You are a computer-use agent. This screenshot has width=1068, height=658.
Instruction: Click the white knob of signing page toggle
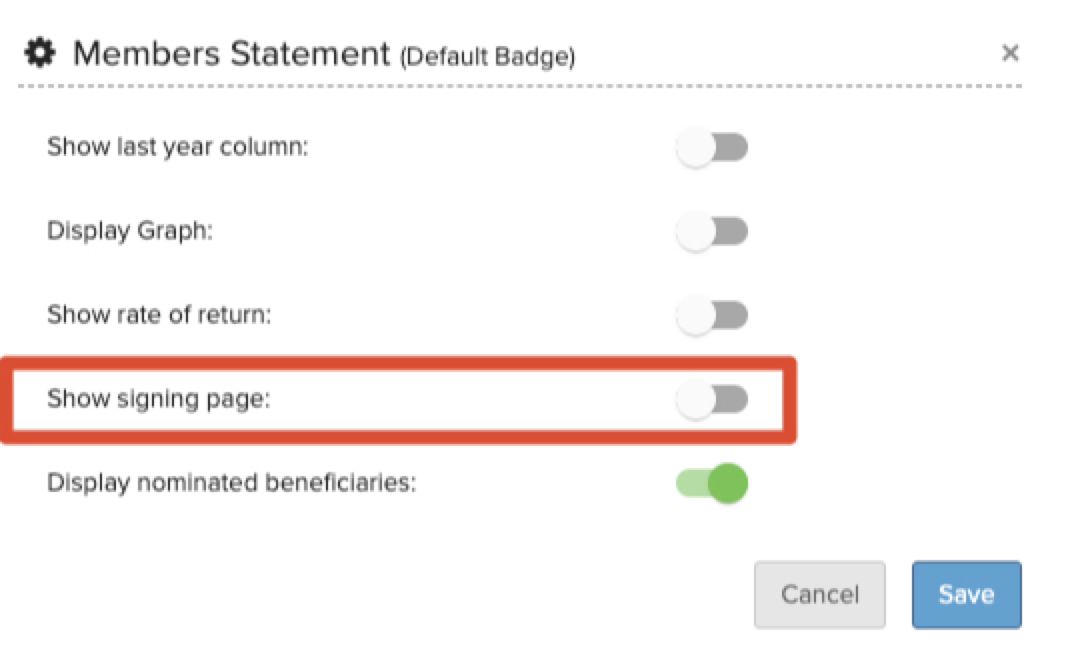(695, 400)
